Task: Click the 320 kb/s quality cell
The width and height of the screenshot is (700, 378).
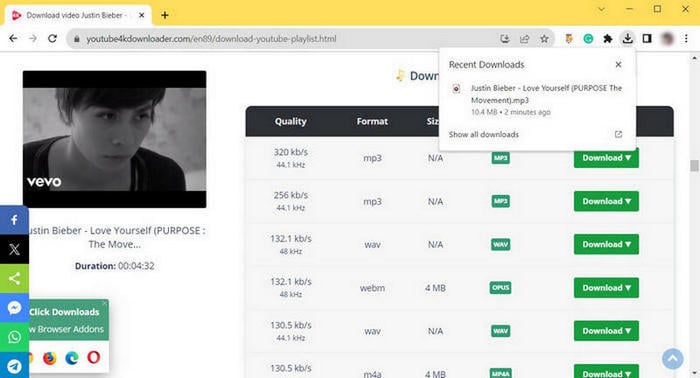Action: click(x=291, y=158)
